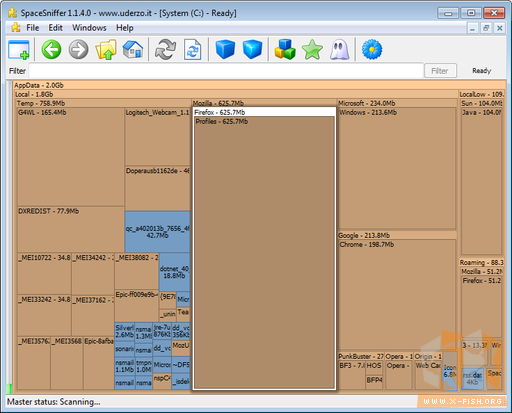The width and height of the screenshot is (512, 413).
Task: Select the Profiles - 625.7Mb block
Action: pyautogui.click(x=264, y=253)
